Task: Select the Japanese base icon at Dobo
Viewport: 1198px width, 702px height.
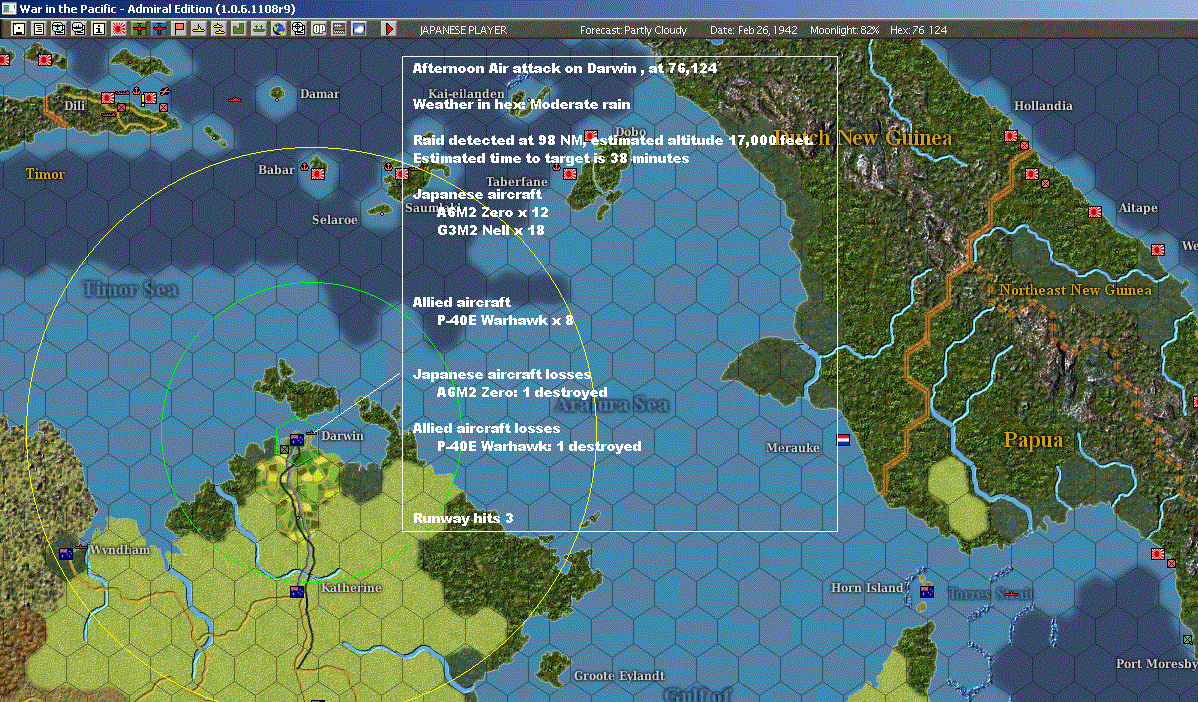Action: [x=591, y=136]
